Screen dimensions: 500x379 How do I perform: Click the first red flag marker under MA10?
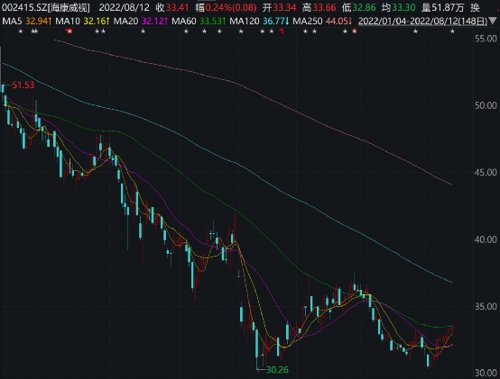click(x=69, y=31)
